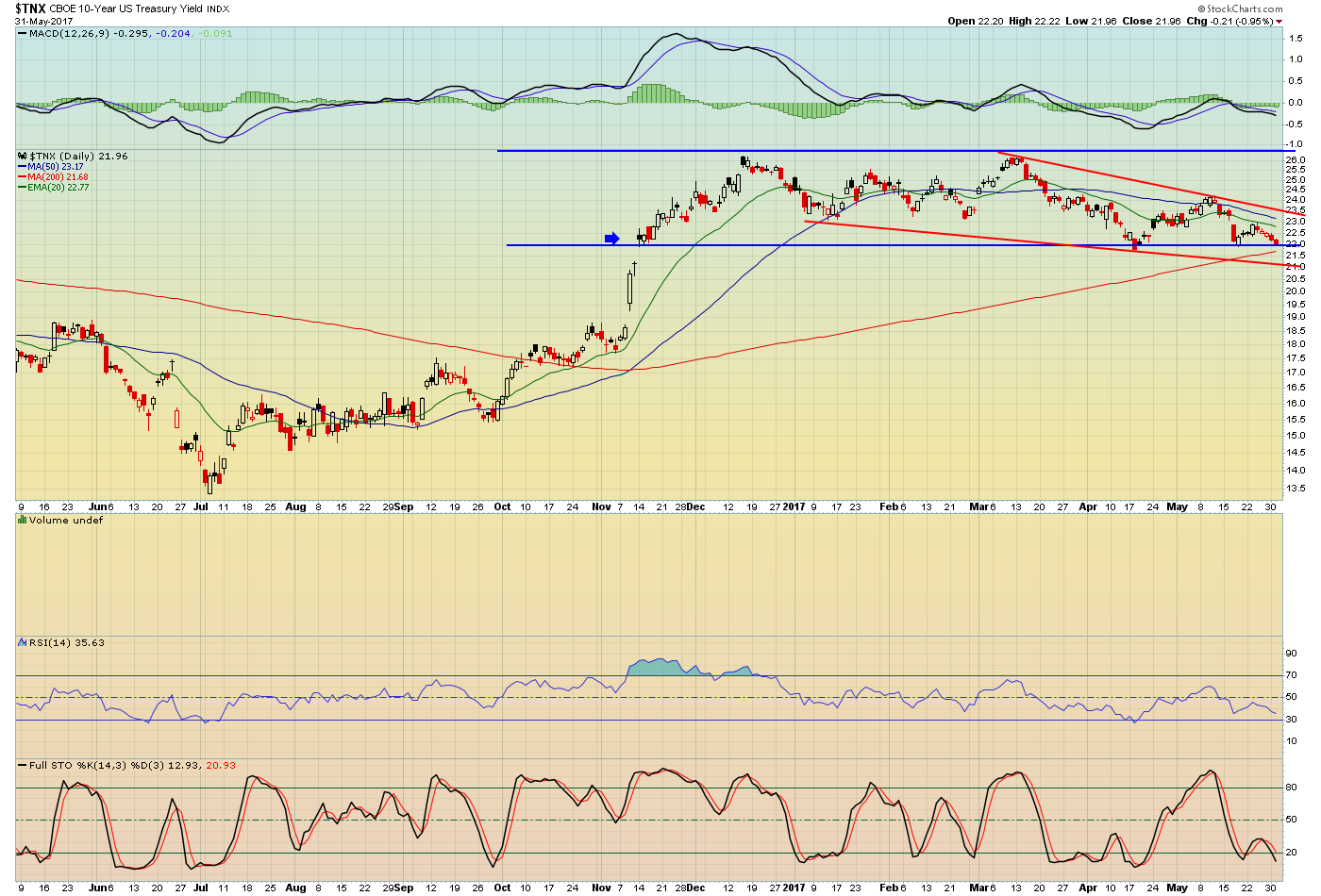This screenshot has width=1321, height=896.
Task: Click the red 20.93 stochastic %D value
Action: (x=221, y=765)
